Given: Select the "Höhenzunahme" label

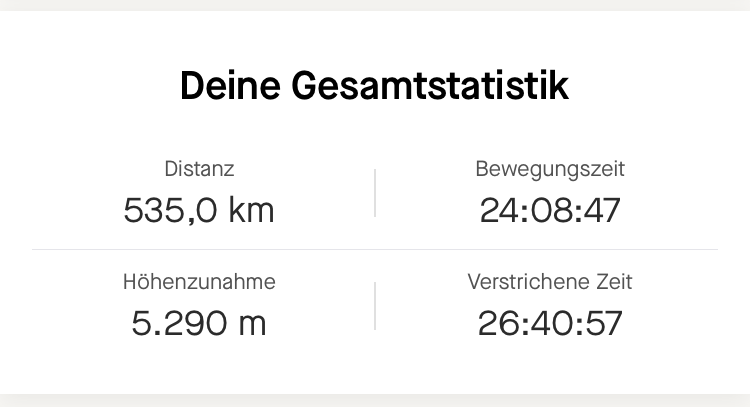Looking at the screenshot, I should tap(199, 283).
